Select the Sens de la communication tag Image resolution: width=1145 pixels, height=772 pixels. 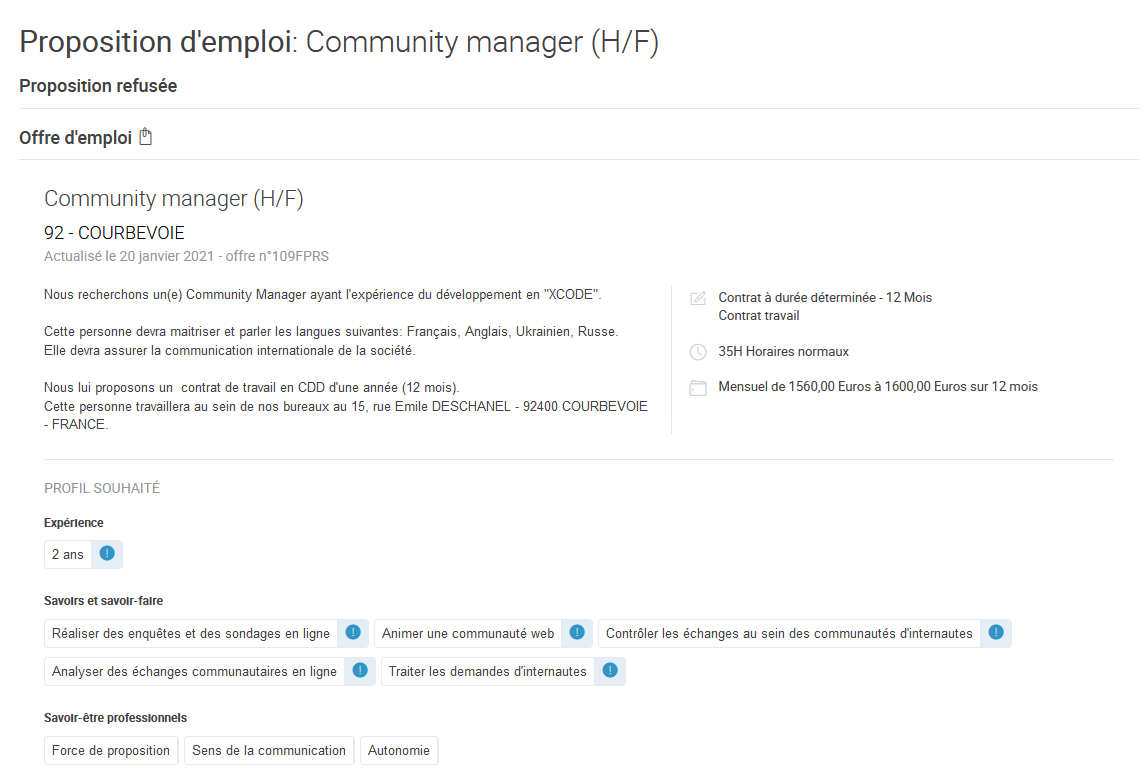269,750
